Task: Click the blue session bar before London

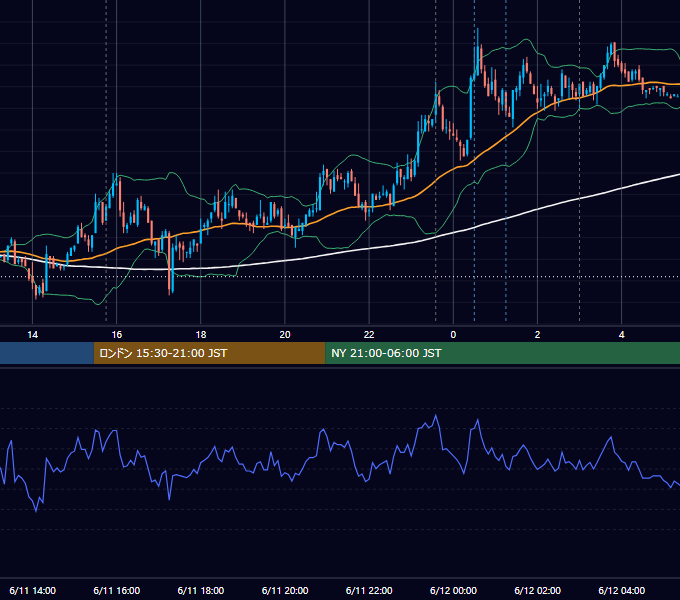Action: click(x=47, y=353)
